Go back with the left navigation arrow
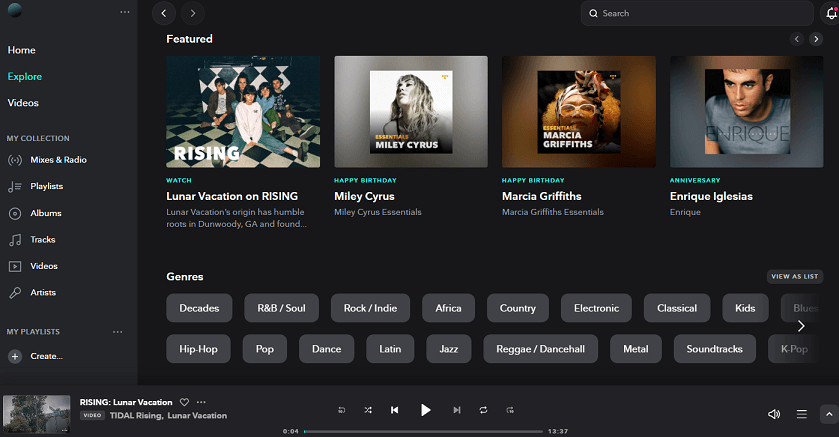839x437 pixels. [164, 13]
